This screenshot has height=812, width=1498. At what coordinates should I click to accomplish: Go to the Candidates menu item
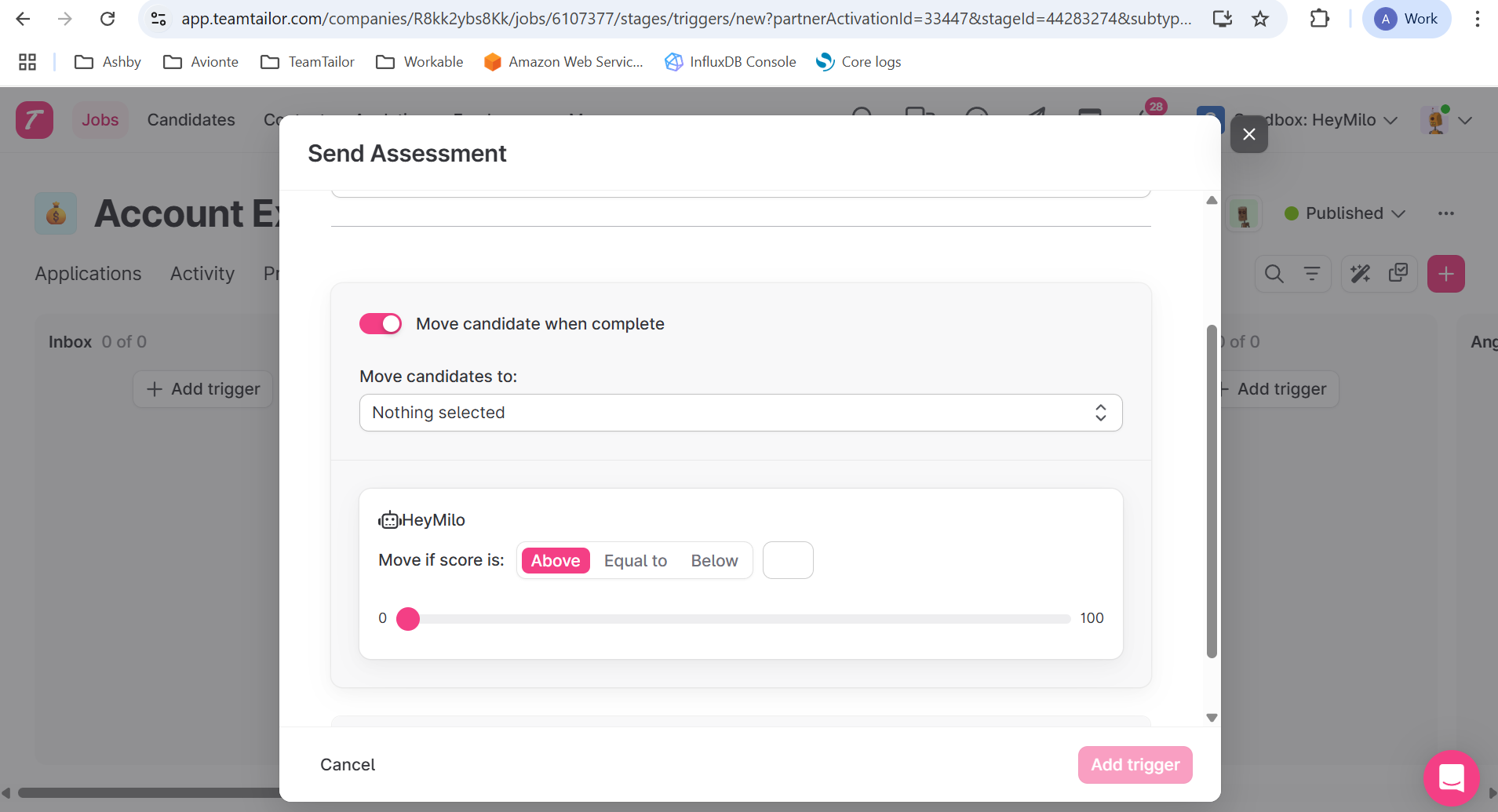(191, 120)
